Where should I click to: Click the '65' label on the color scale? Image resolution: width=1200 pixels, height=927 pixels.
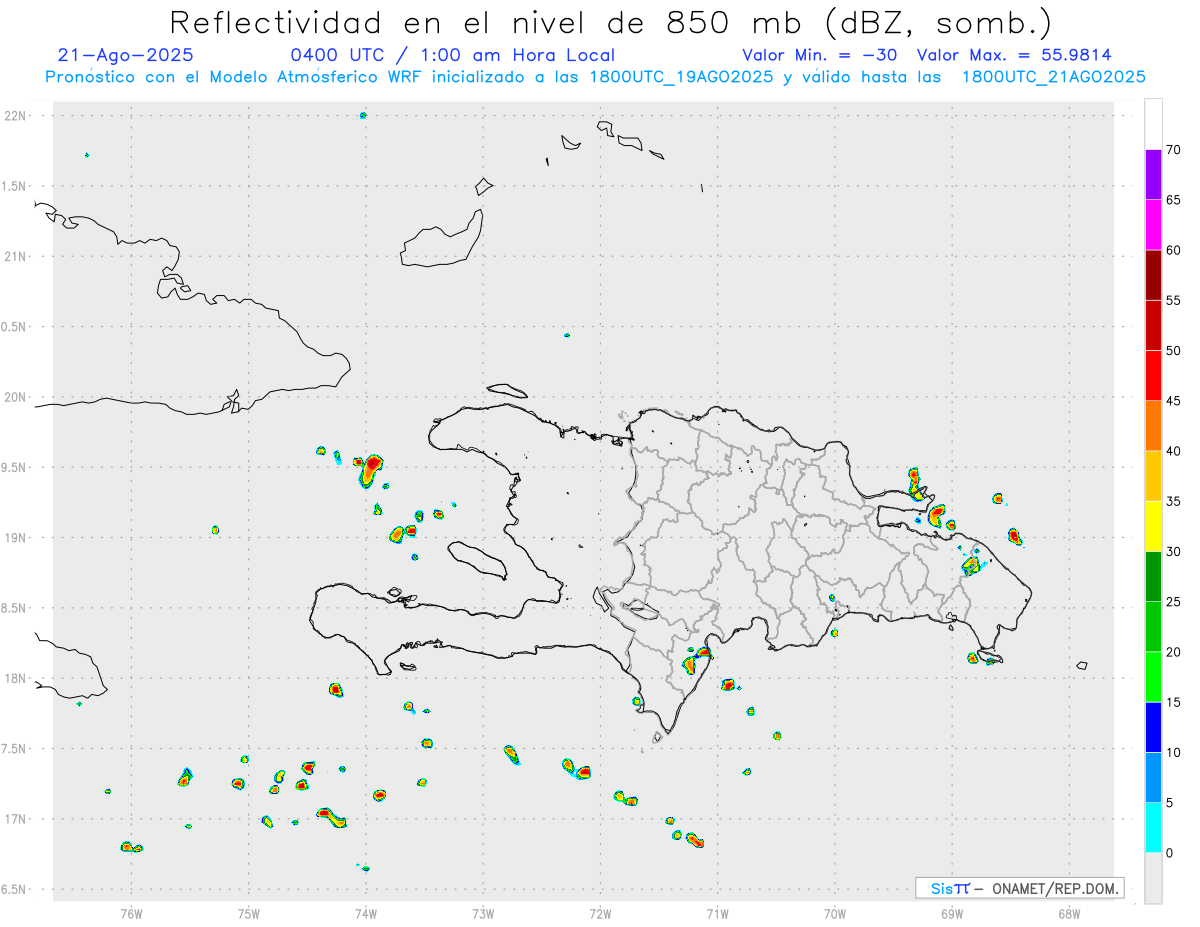[x=1173, y=200]
